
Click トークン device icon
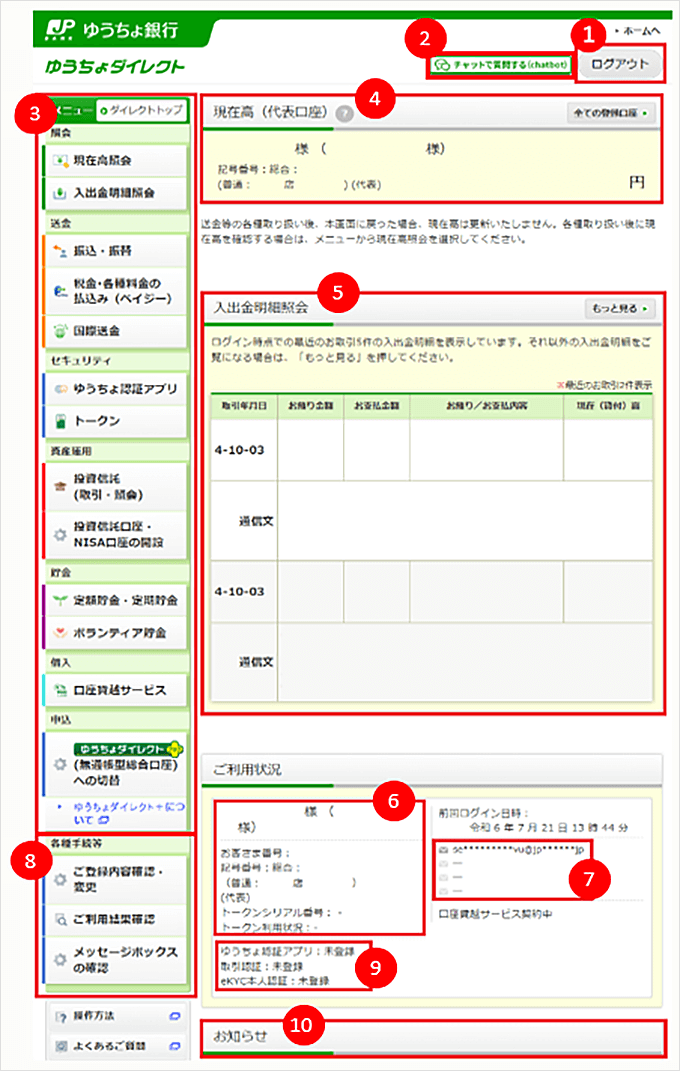coord(61,421)
